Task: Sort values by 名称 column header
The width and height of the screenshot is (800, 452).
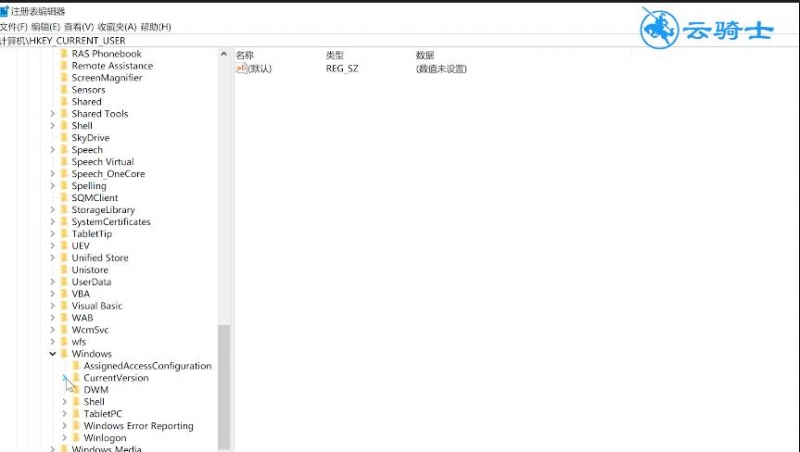Action: pyautogui.click(x=245, y=55)
